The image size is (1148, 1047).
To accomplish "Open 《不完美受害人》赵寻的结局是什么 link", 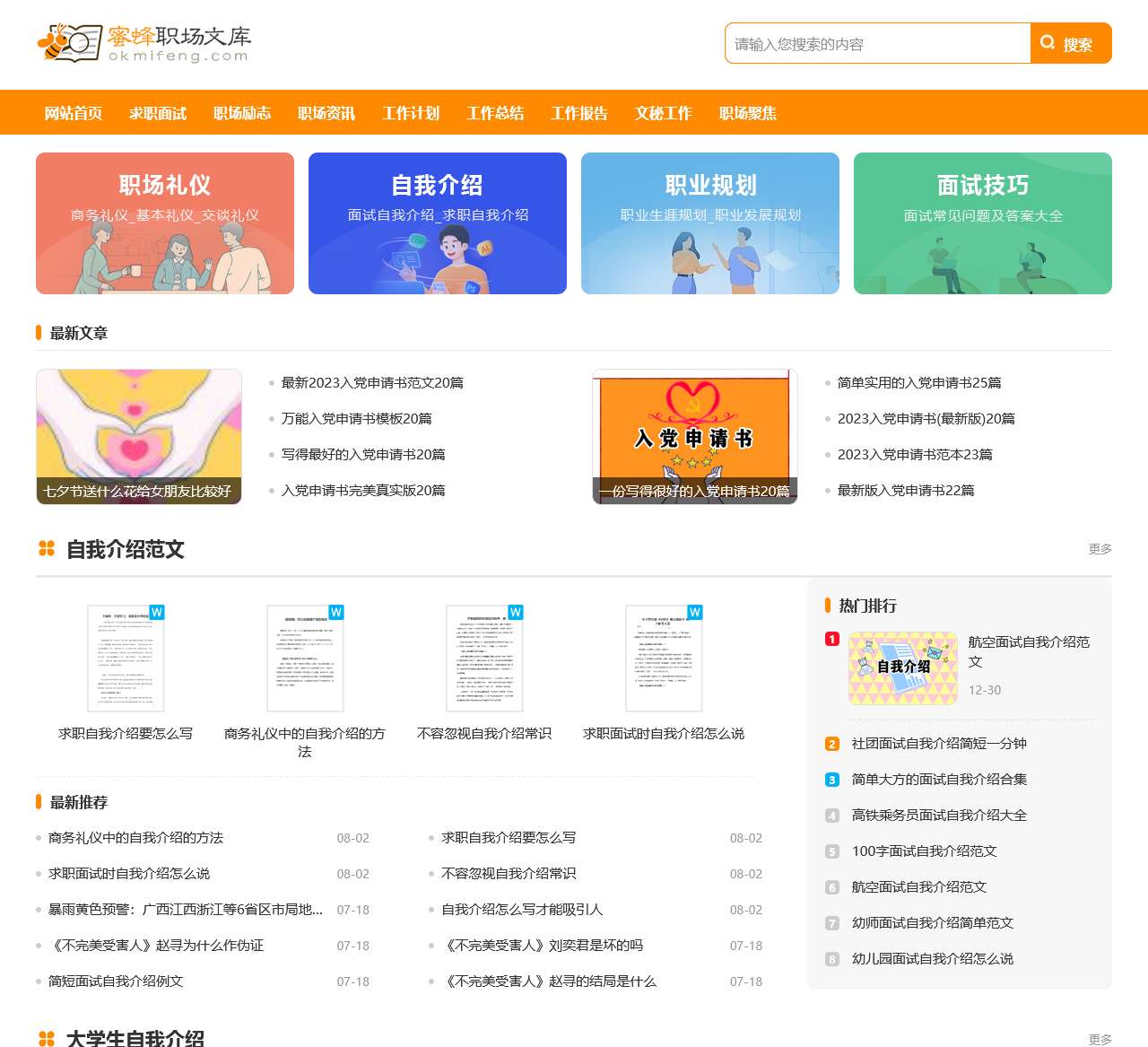I will click(x=549, y=982).
